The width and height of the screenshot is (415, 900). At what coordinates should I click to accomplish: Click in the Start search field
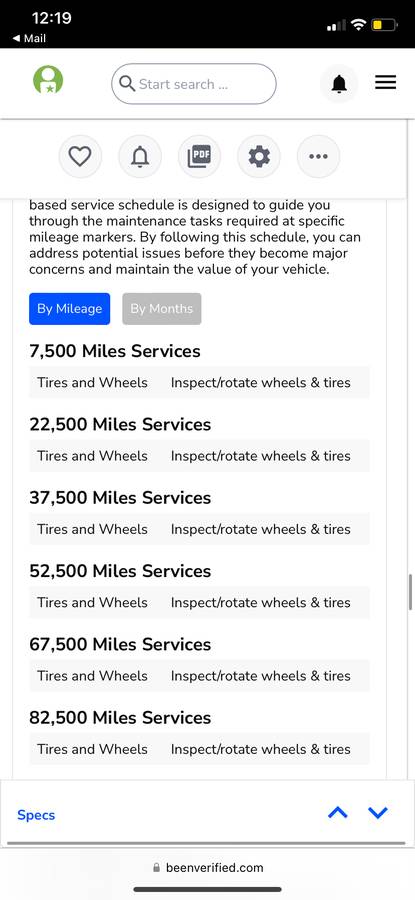(x=194, y=84)
